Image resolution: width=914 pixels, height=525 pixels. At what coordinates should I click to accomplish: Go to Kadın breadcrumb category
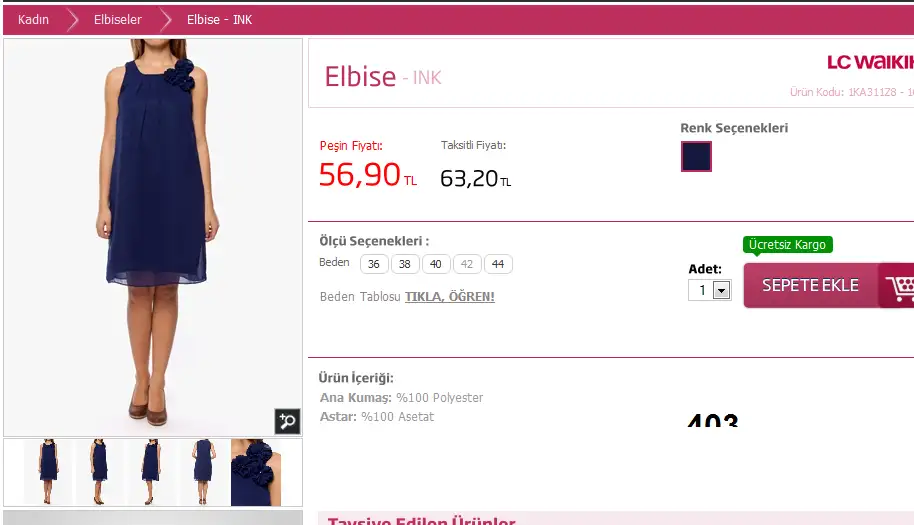click(x=33, y=20)
